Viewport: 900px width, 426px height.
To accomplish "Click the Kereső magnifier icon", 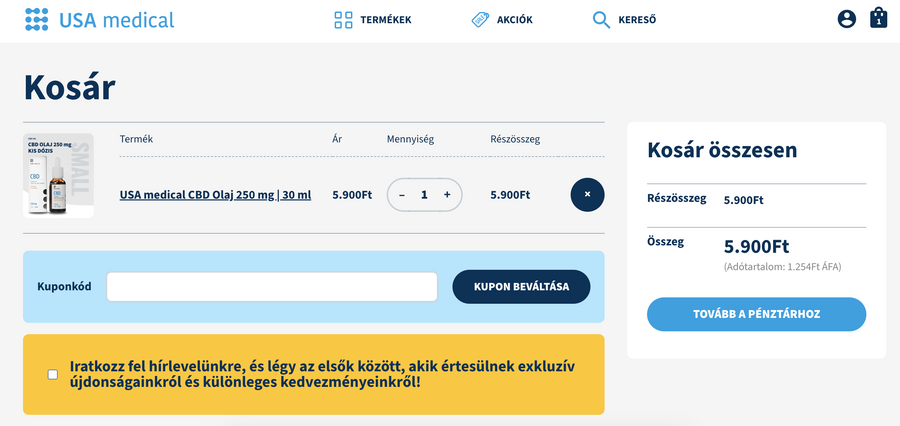I will [601, 20].
